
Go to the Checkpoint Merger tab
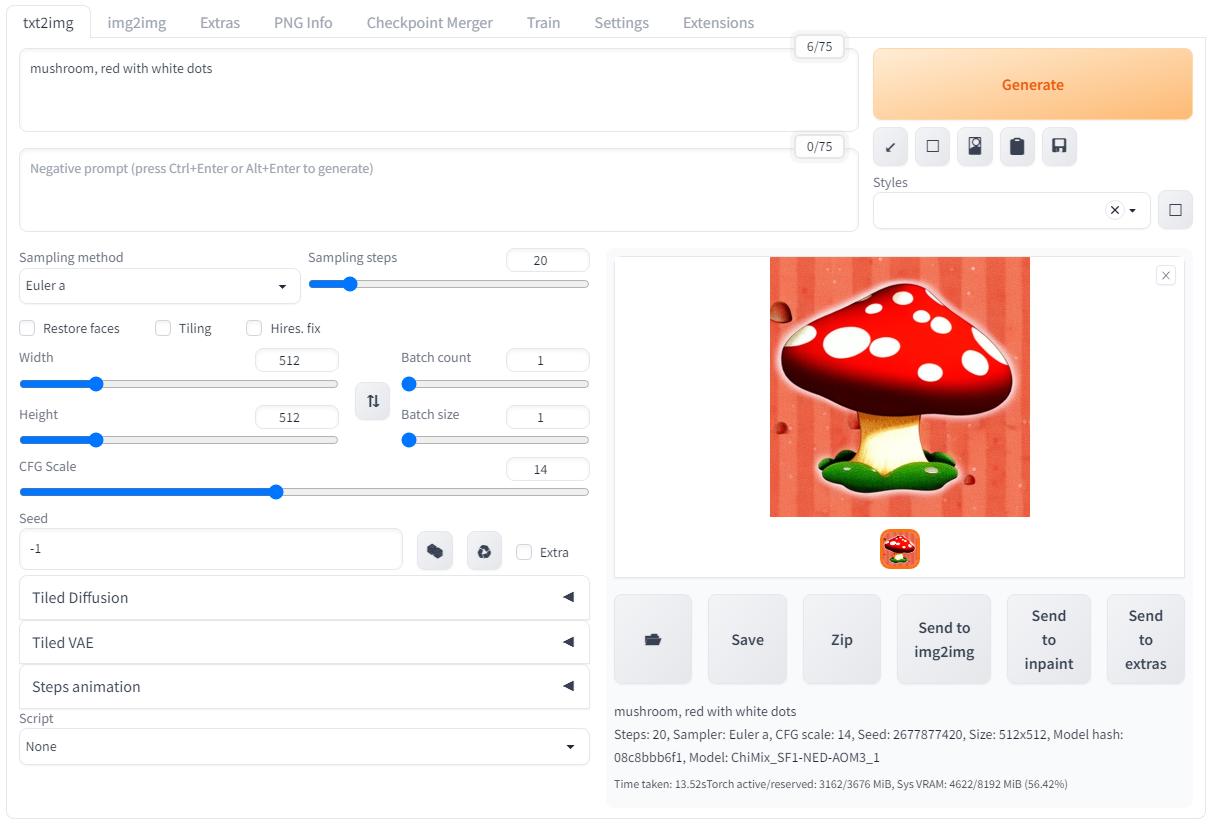[430, 22]
